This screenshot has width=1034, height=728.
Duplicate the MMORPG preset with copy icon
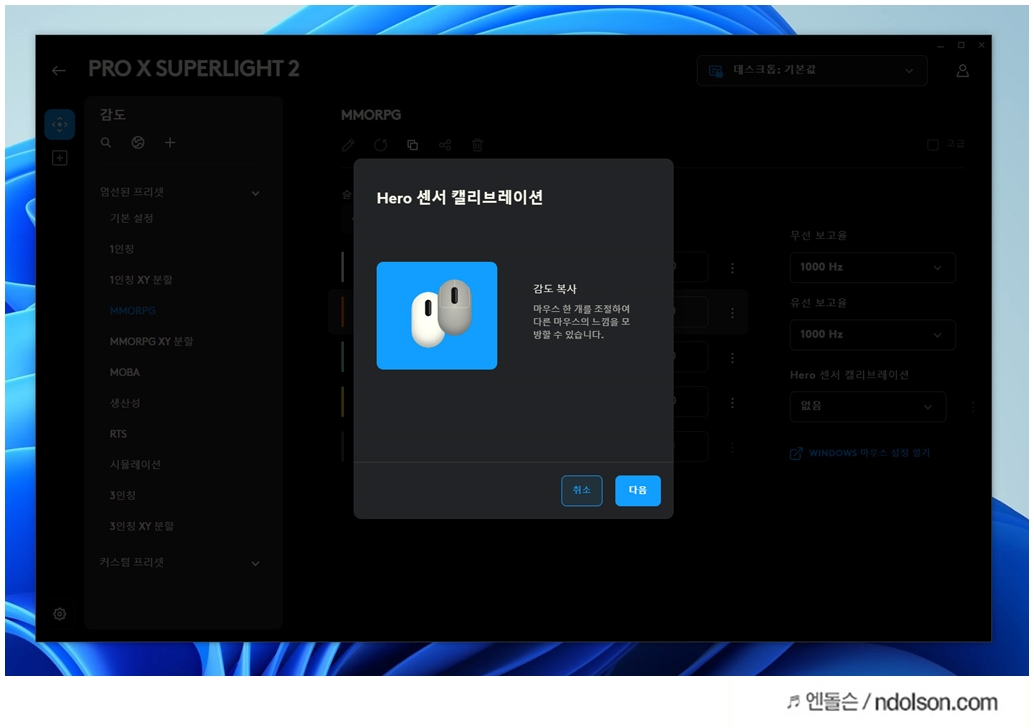pos(413,145)
